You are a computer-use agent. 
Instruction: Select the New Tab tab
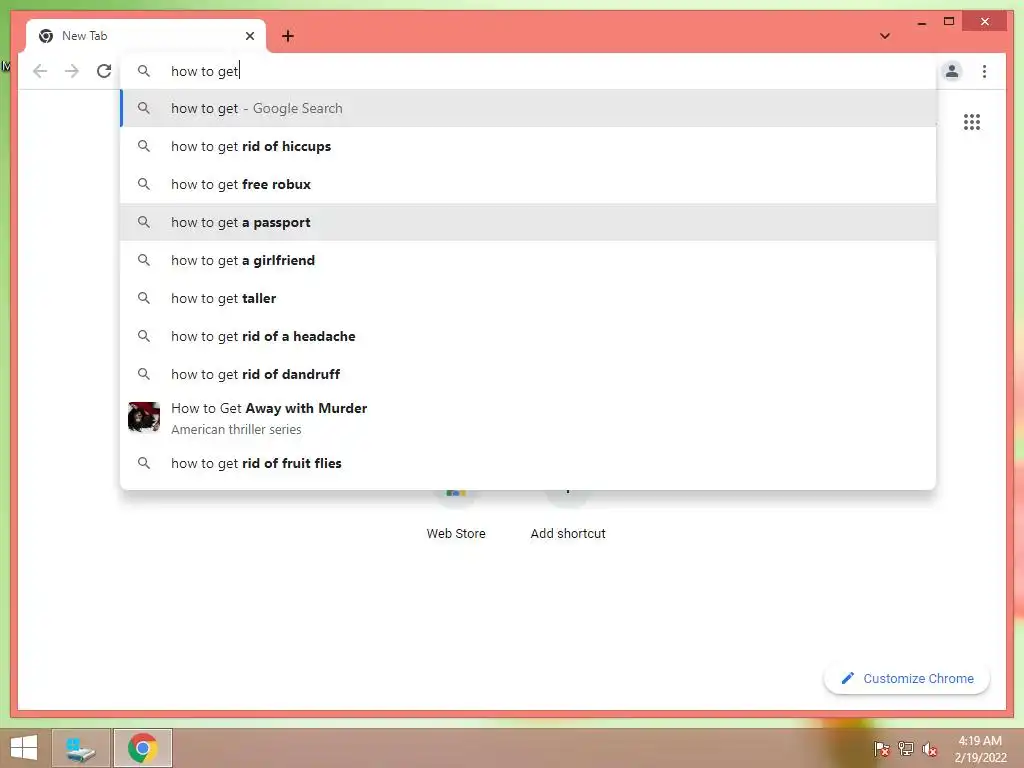click(146, 36)
